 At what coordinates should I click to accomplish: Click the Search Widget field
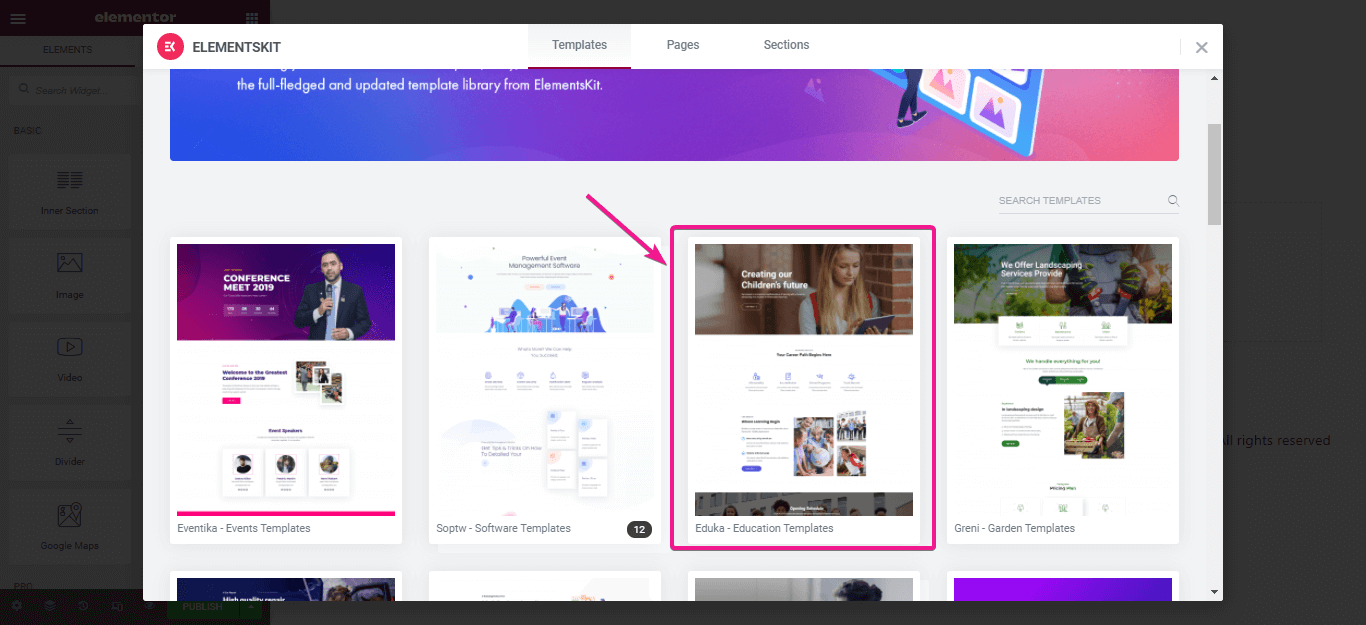[78, 90]
